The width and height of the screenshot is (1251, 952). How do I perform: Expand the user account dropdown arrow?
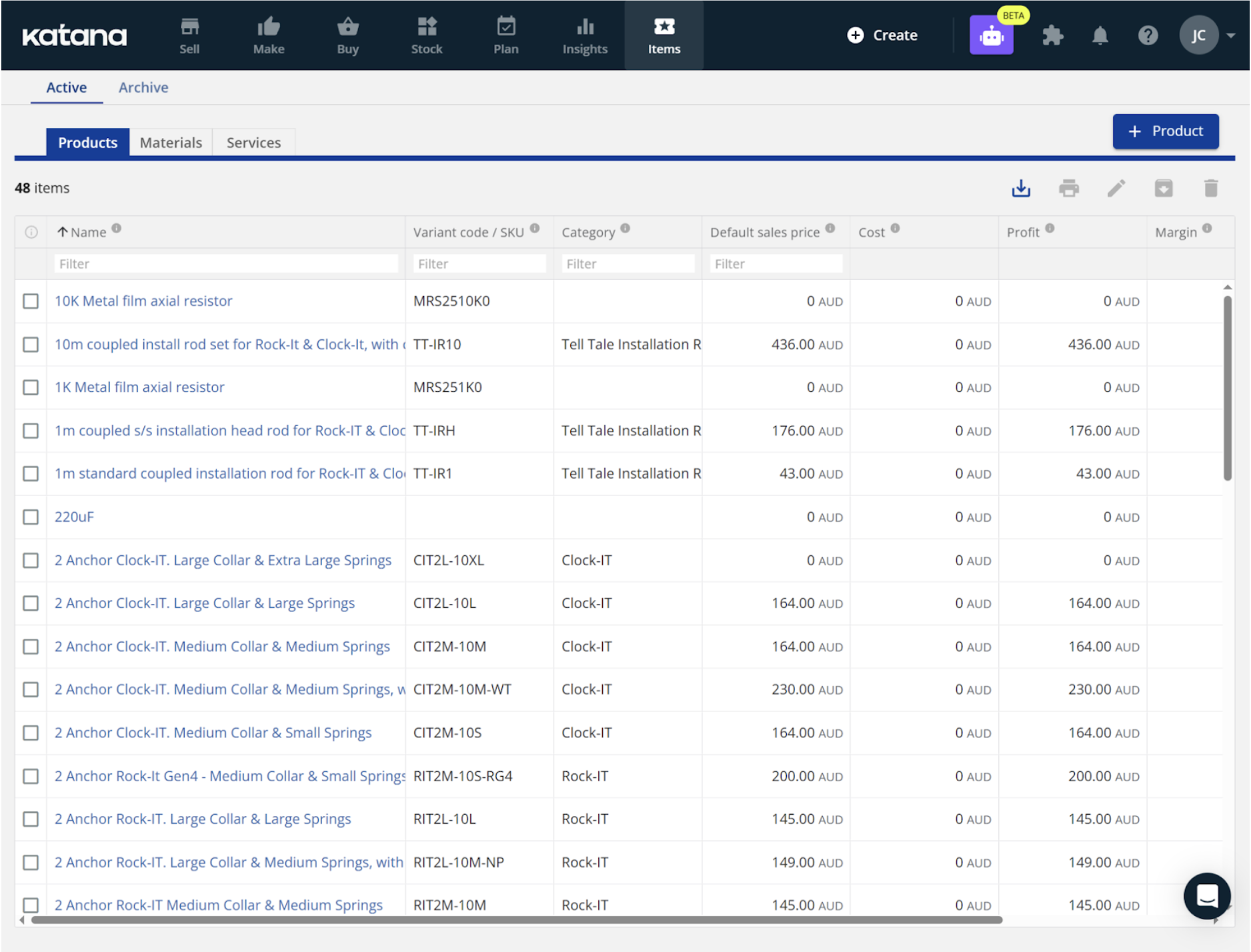tap(1231, 36)
